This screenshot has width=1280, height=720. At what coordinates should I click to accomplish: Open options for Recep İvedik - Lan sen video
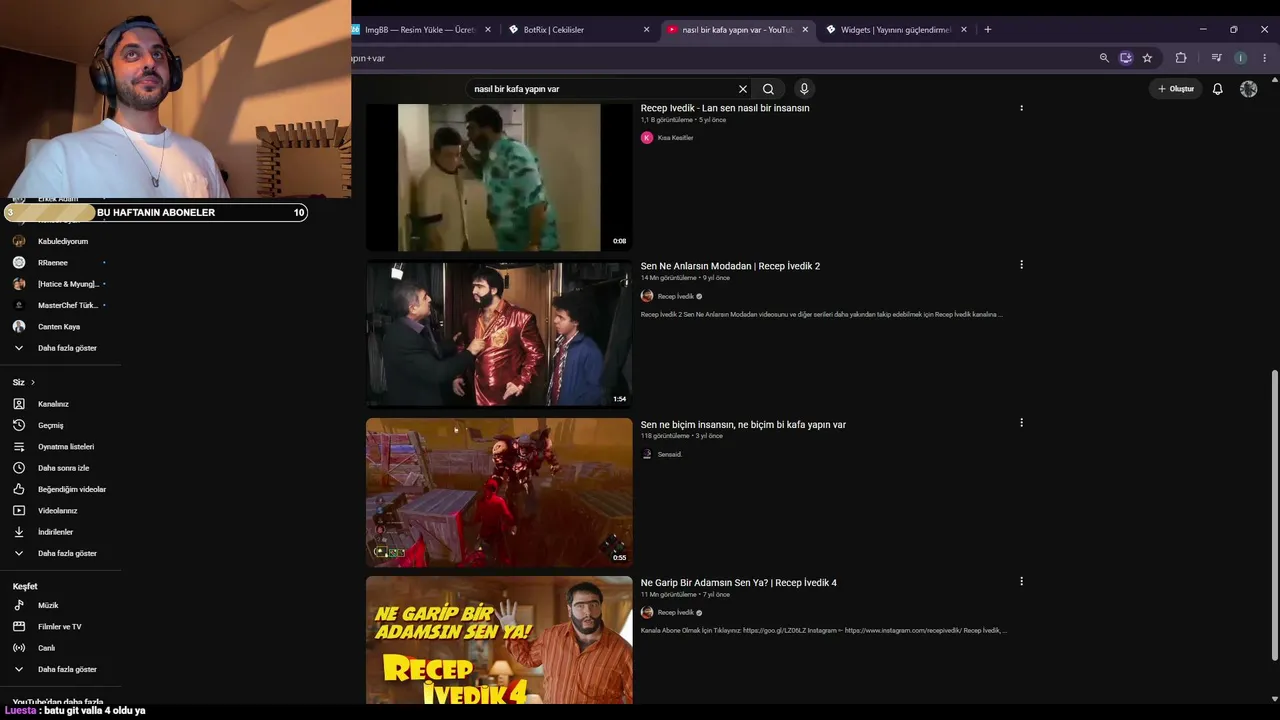coord(1021,107)
